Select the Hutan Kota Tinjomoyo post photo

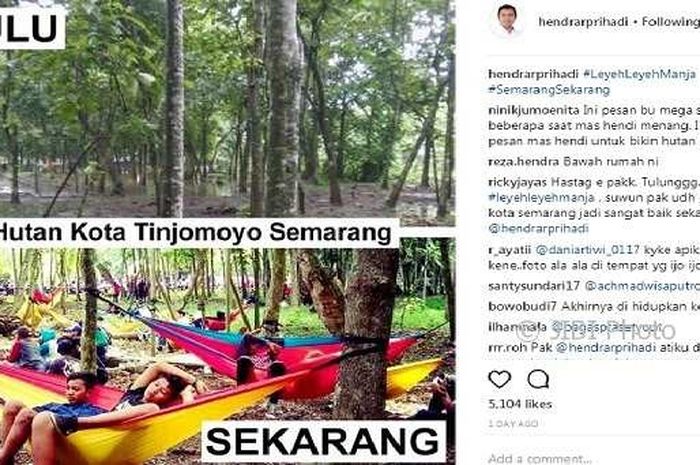tap(227, 232)
